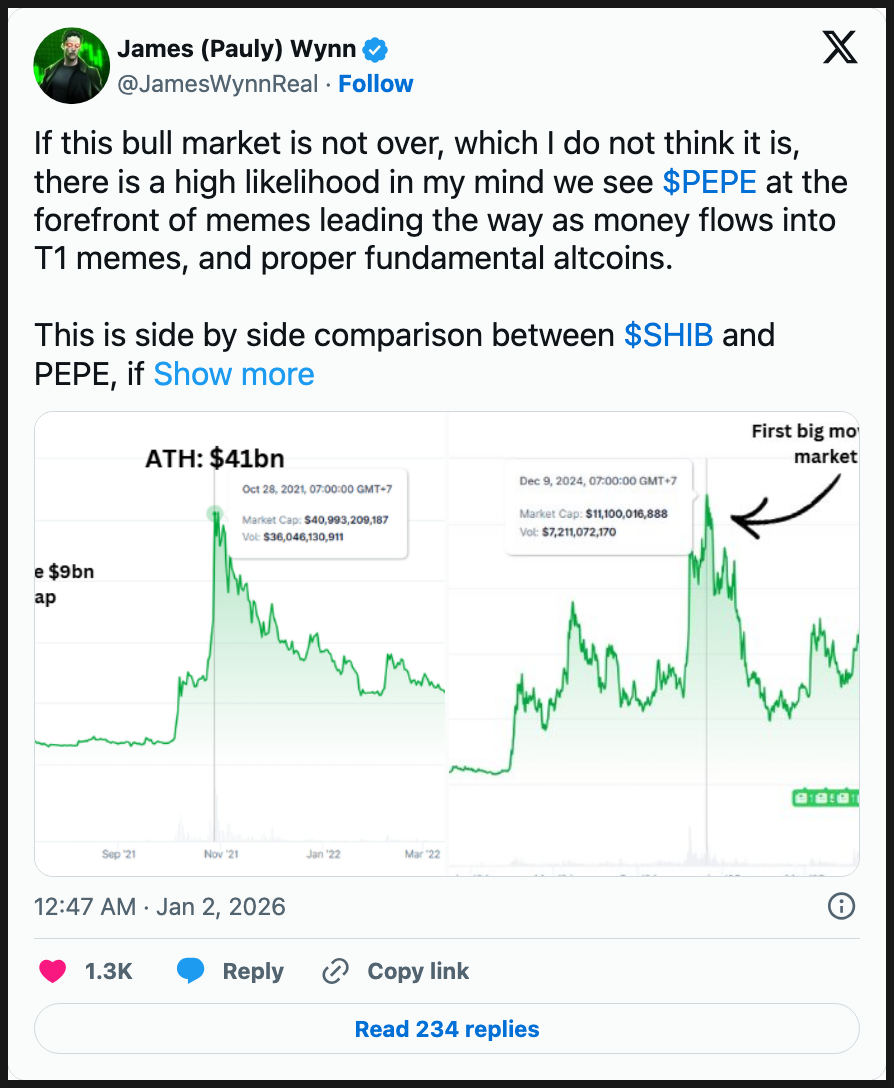This screenshot has width=894, height=1088.
Task: Expand the tweet with Show more
Action: pos(234,374)
